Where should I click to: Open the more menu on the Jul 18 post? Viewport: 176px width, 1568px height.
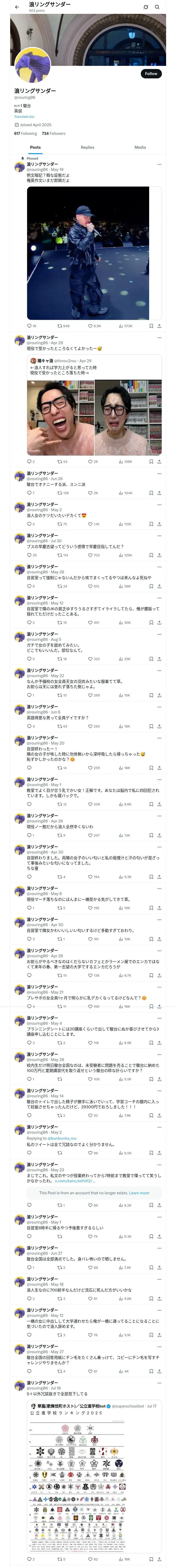160,1388
